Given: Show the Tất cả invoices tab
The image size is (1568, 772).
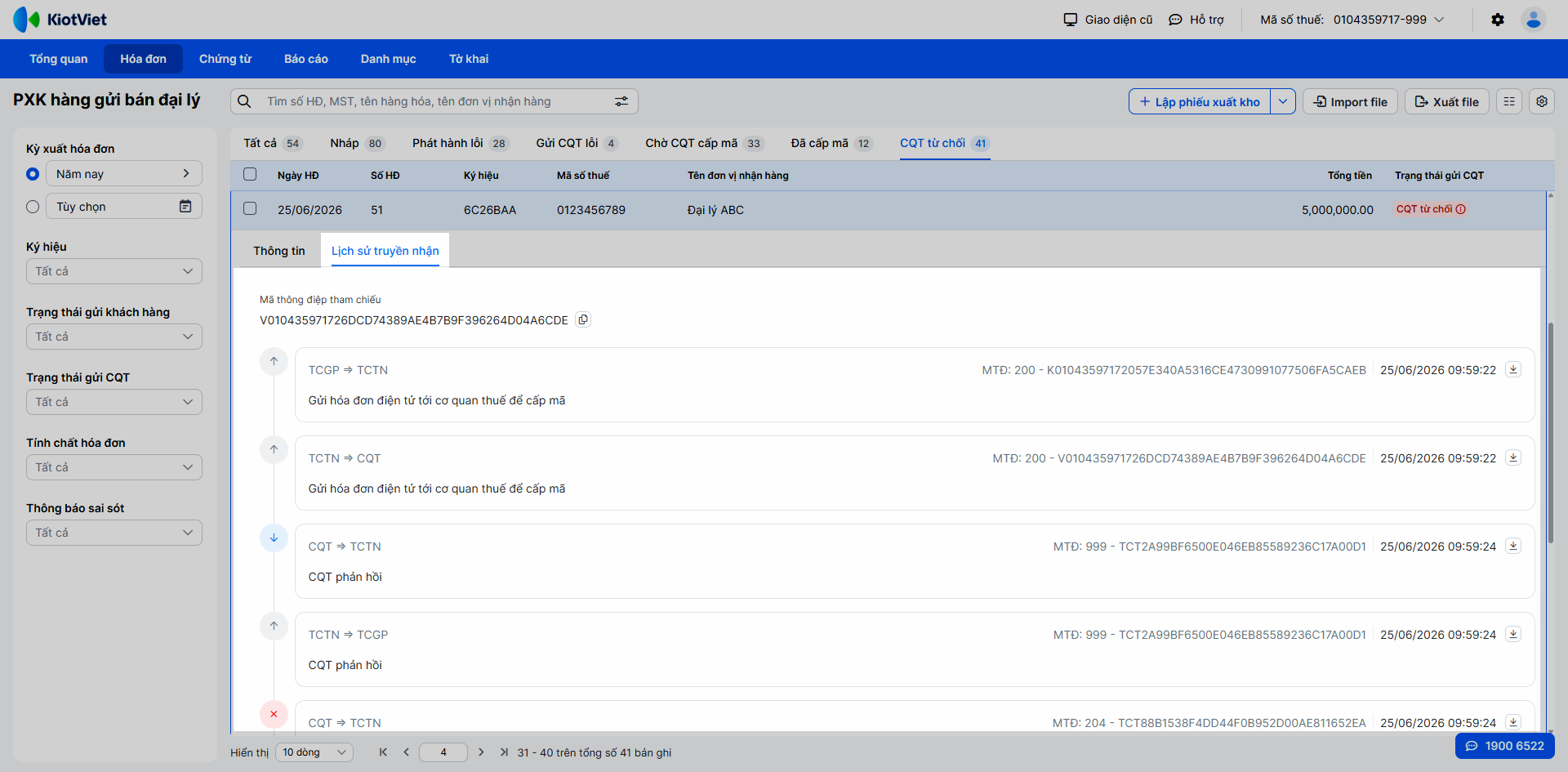Looking at the screenshot, I should click(273, 143).
